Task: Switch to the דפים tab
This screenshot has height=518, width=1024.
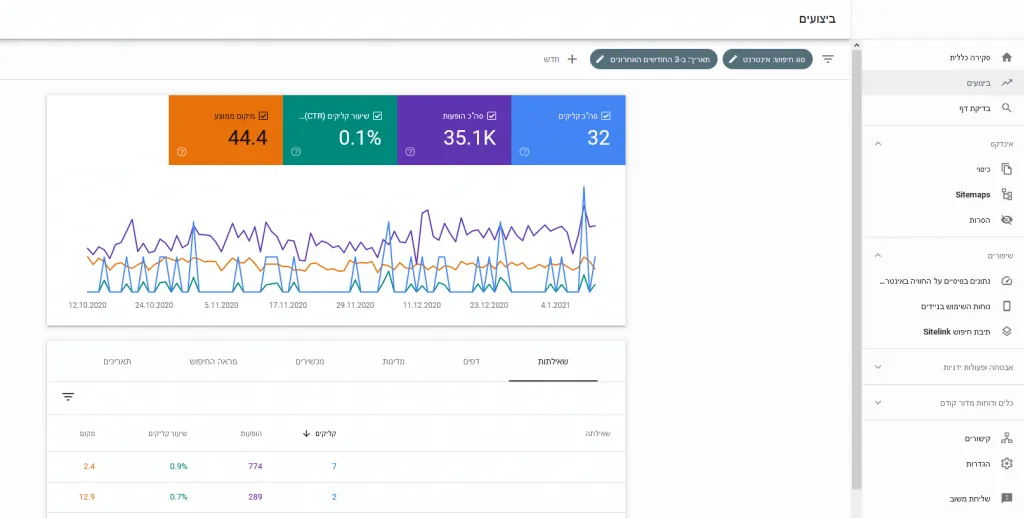Action: [x=471, y=361]
